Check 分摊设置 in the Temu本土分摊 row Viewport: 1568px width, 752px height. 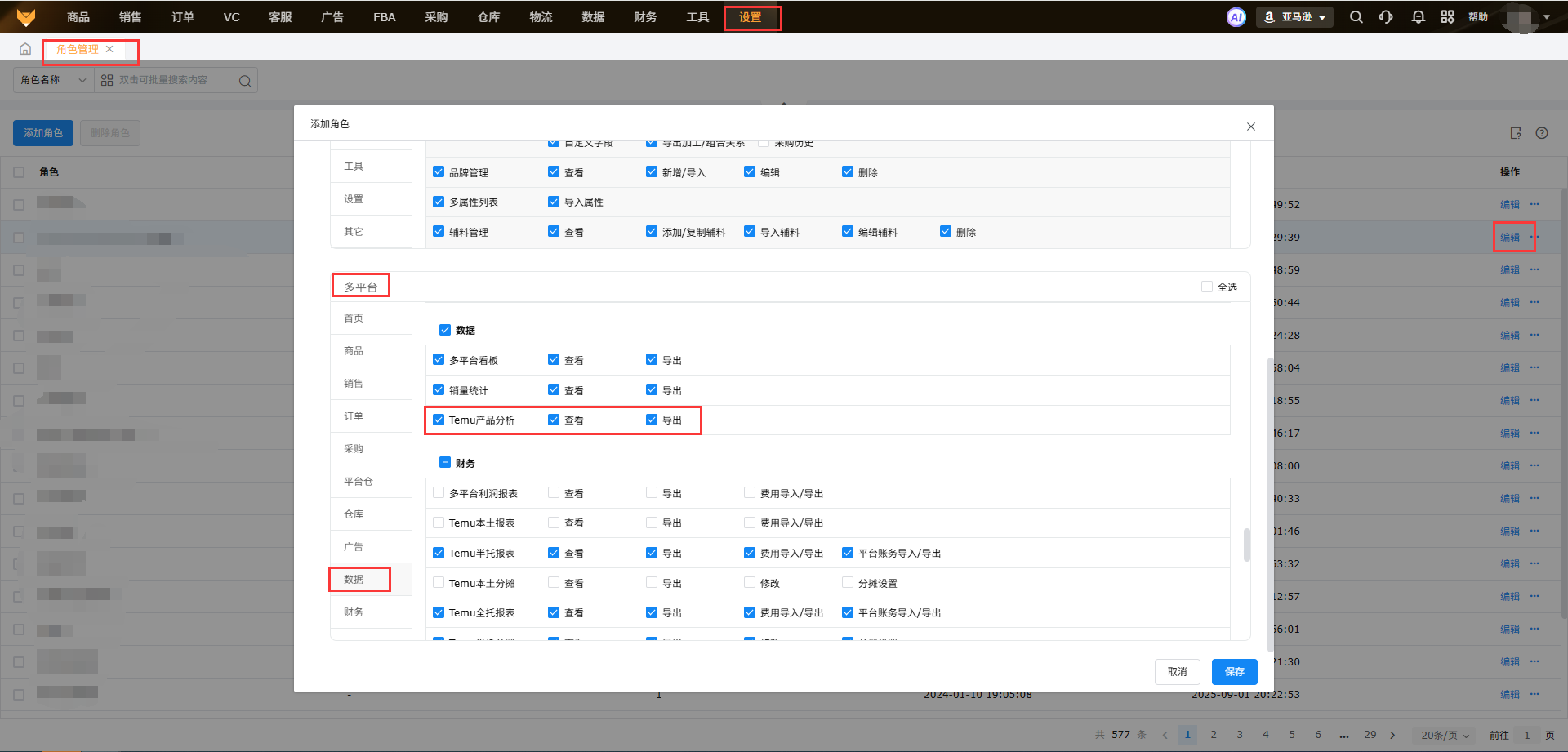(848, 583)
